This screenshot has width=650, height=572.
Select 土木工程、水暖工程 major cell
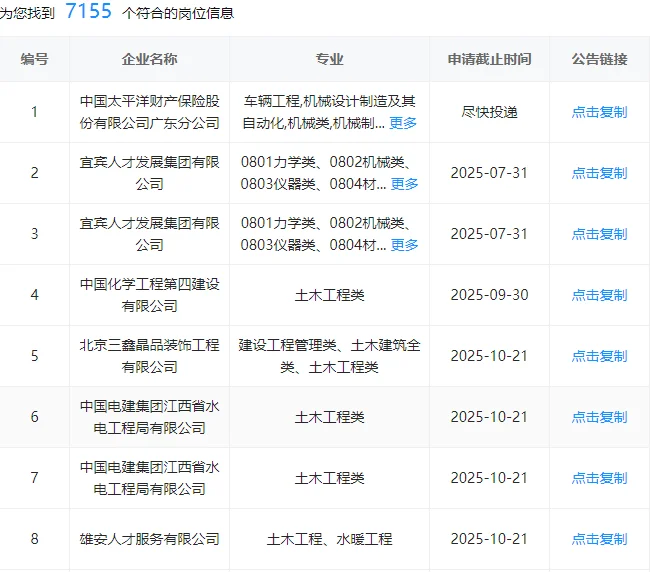[330, 539]
